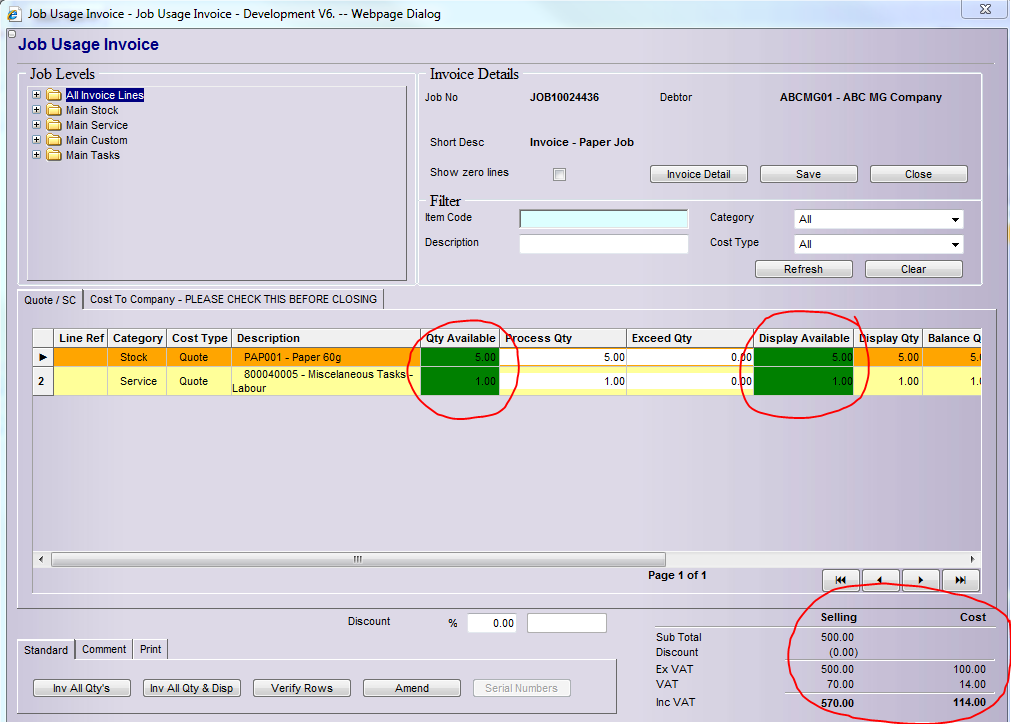Image resolution: width=1011 pixels, height=724 pixels.
Task: Go to previous page of grid
Action: [881, 581]
